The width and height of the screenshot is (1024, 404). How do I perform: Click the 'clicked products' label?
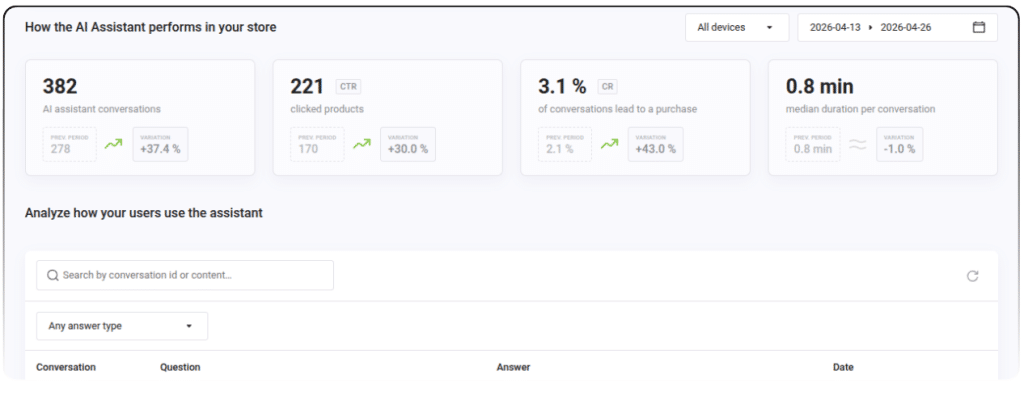(x=327, y=109)
